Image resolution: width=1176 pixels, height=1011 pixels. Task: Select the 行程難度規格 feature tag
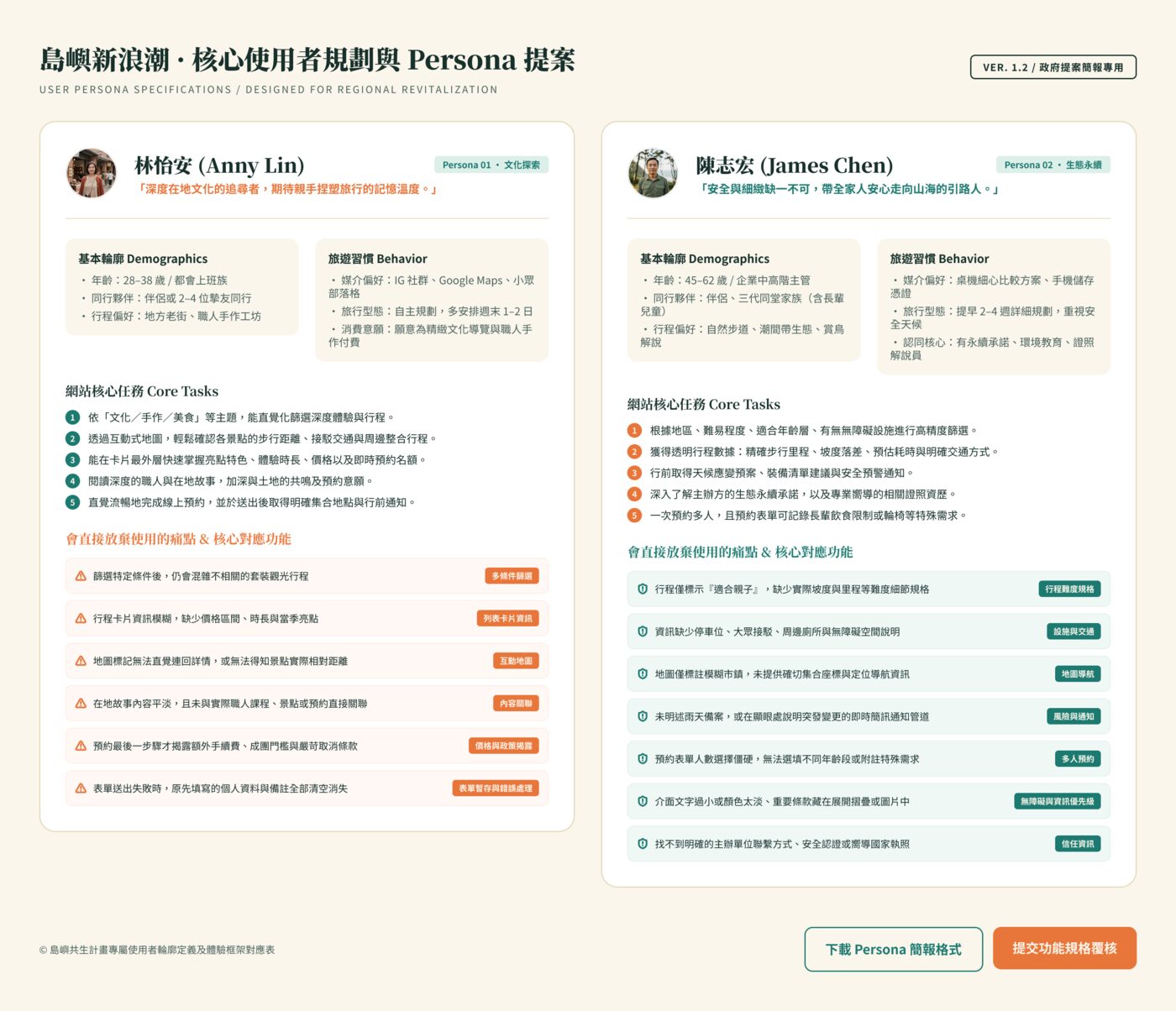click(1069, 589)
